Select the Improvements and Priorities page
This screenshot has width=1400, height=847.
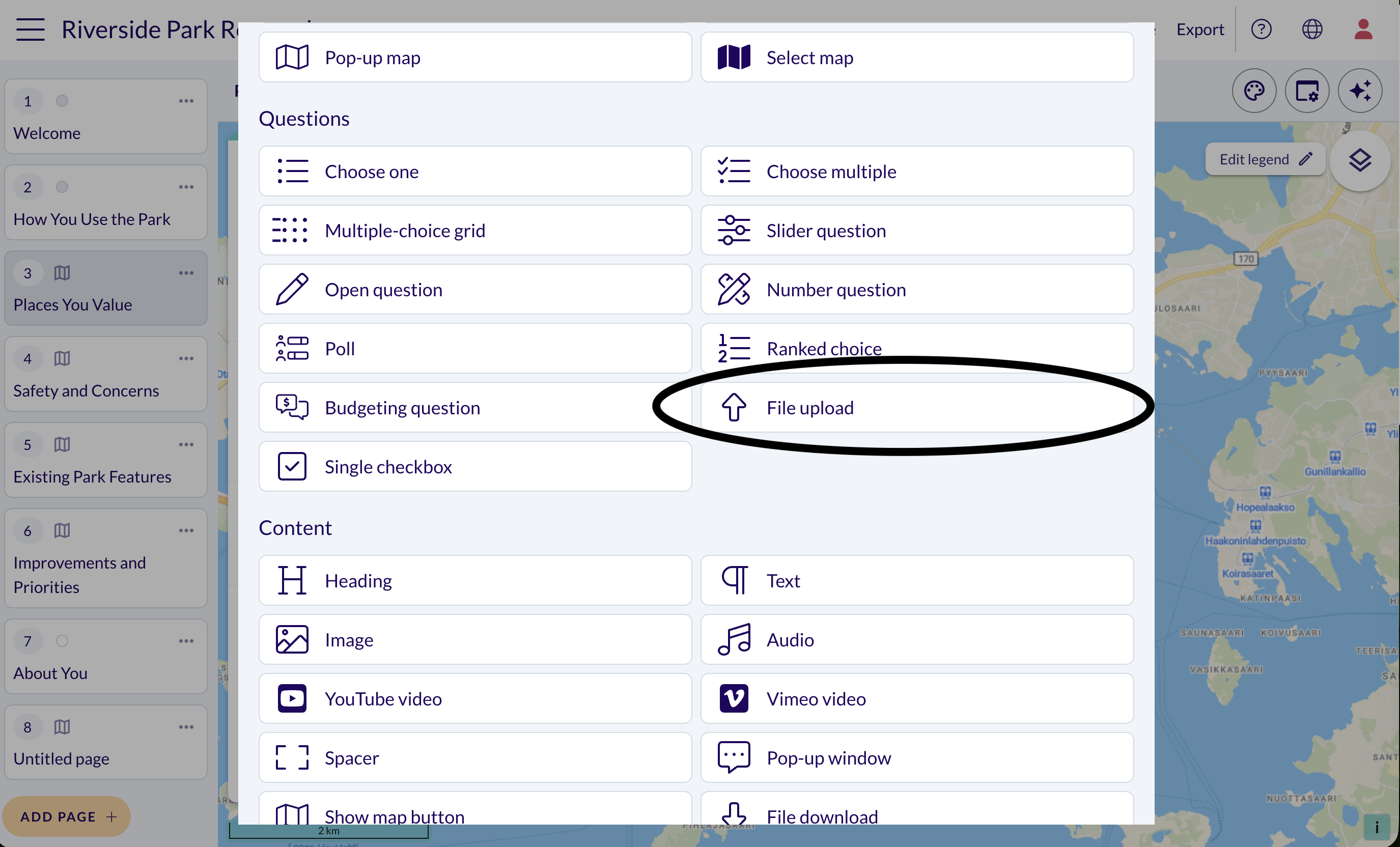point(106,558)
